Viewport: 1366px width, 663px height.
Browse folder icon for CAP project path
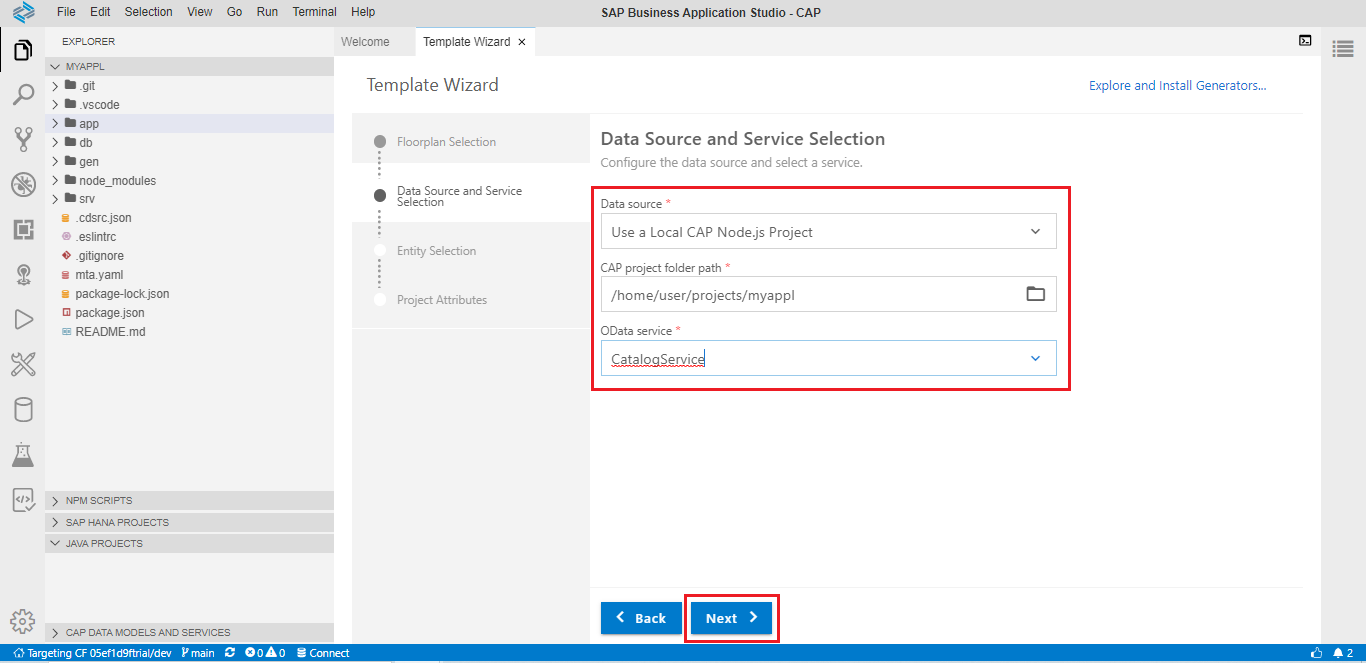[x=1035, y=294]
